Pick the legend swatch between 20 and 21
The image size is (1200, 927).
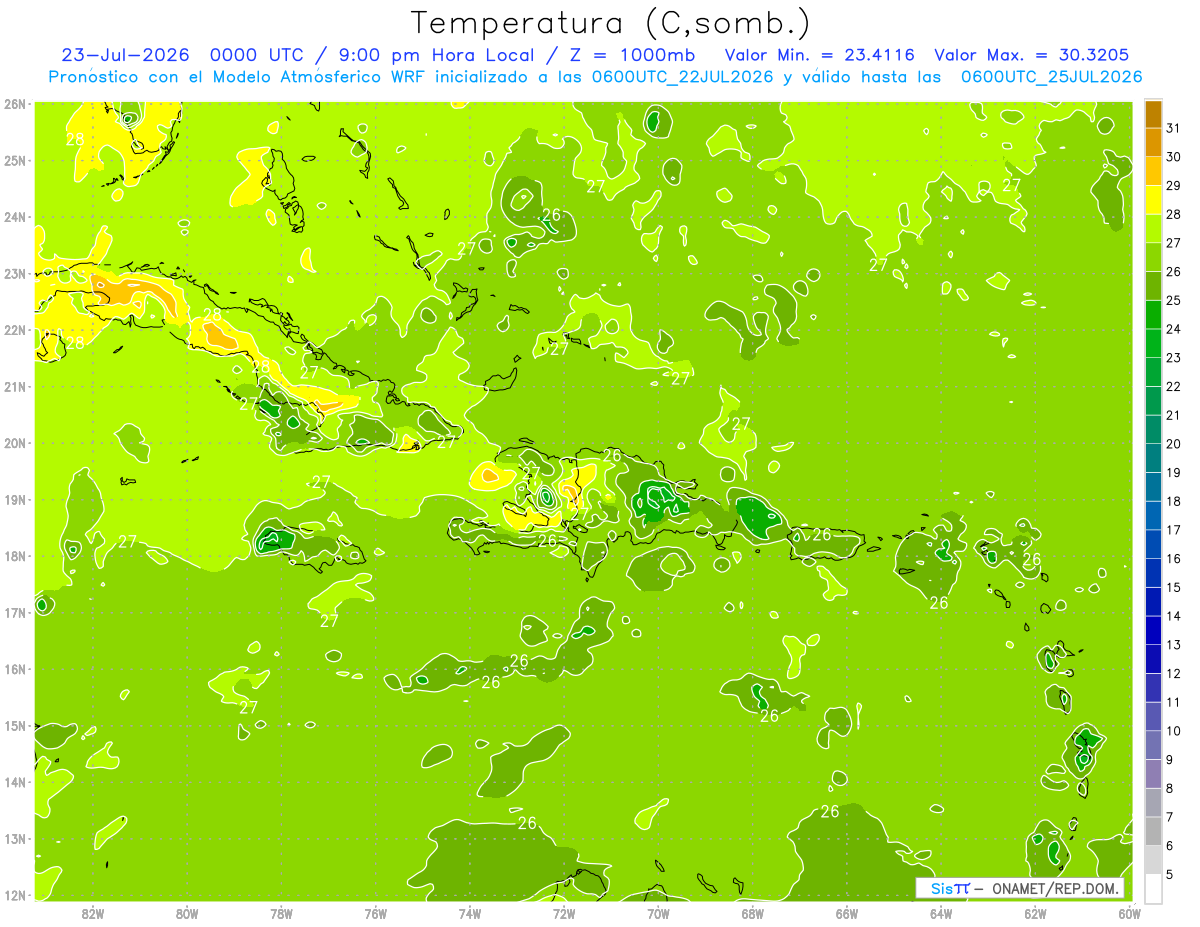pos(1153,429)
